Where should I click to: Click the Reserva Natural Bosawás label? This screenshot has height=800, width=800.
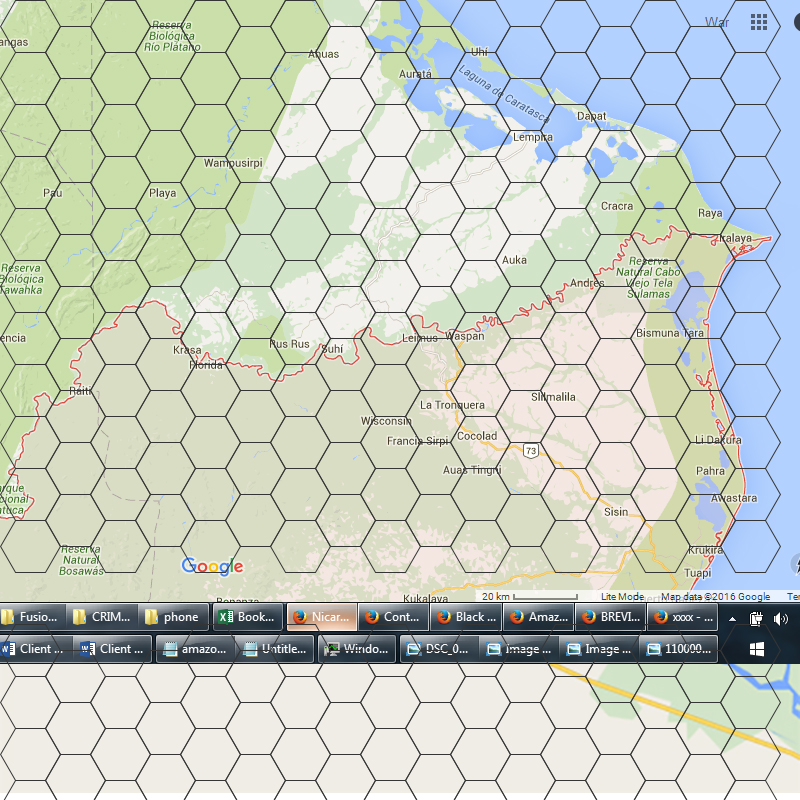click(82, 560)
